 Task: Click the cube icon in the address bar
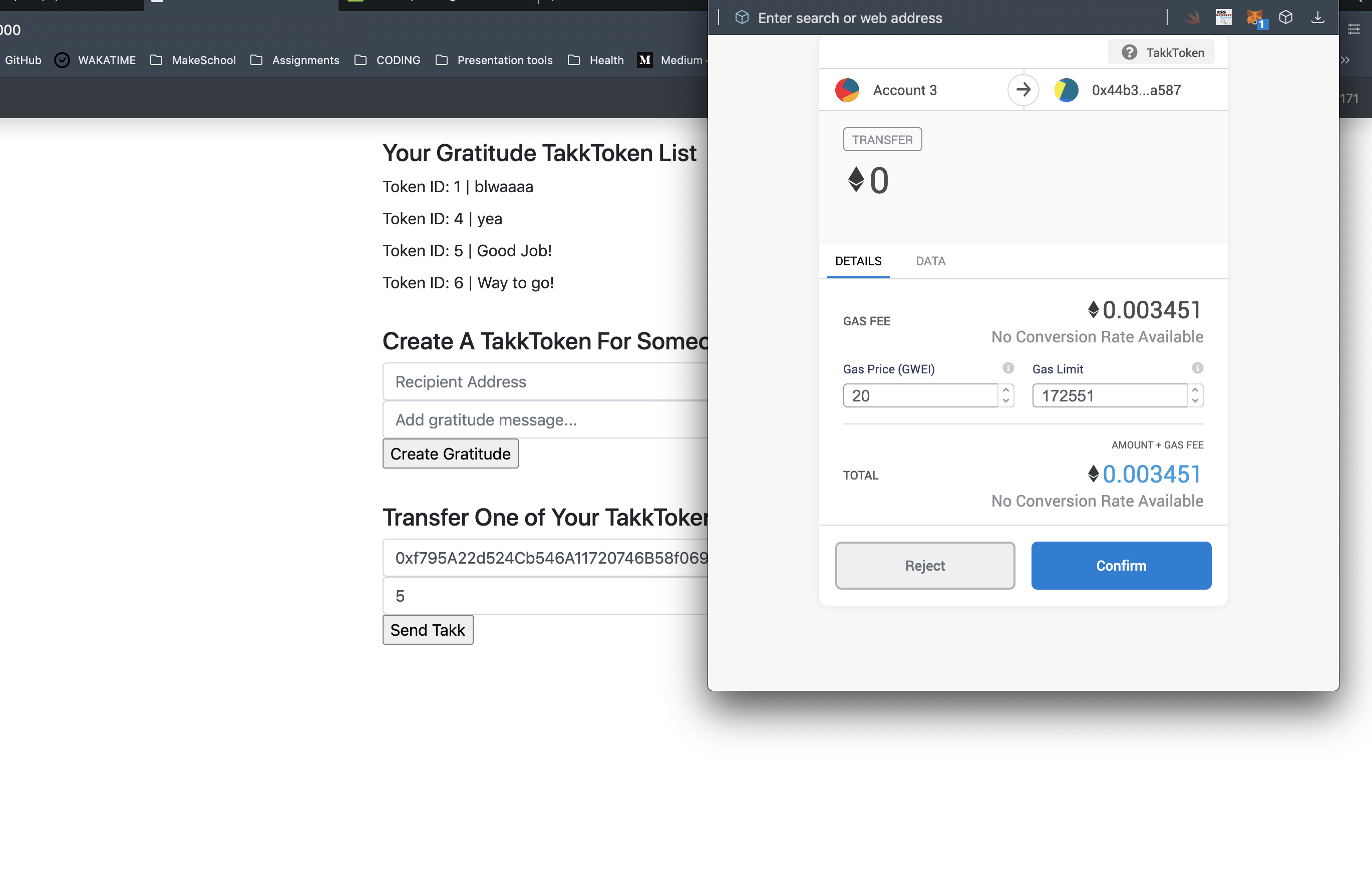[742, 18]
